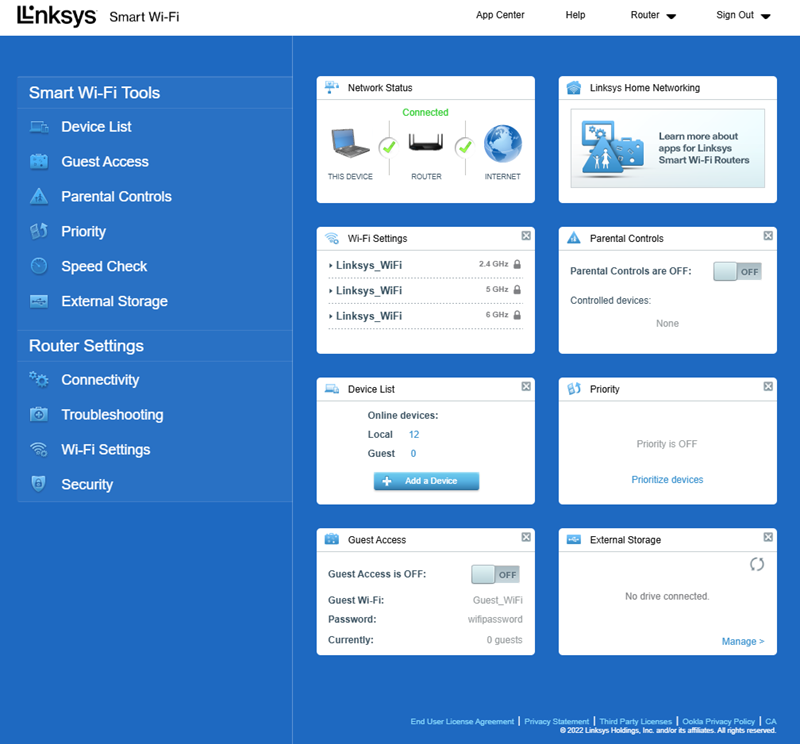Click lock icon on 2.4 GHz network

517,264
